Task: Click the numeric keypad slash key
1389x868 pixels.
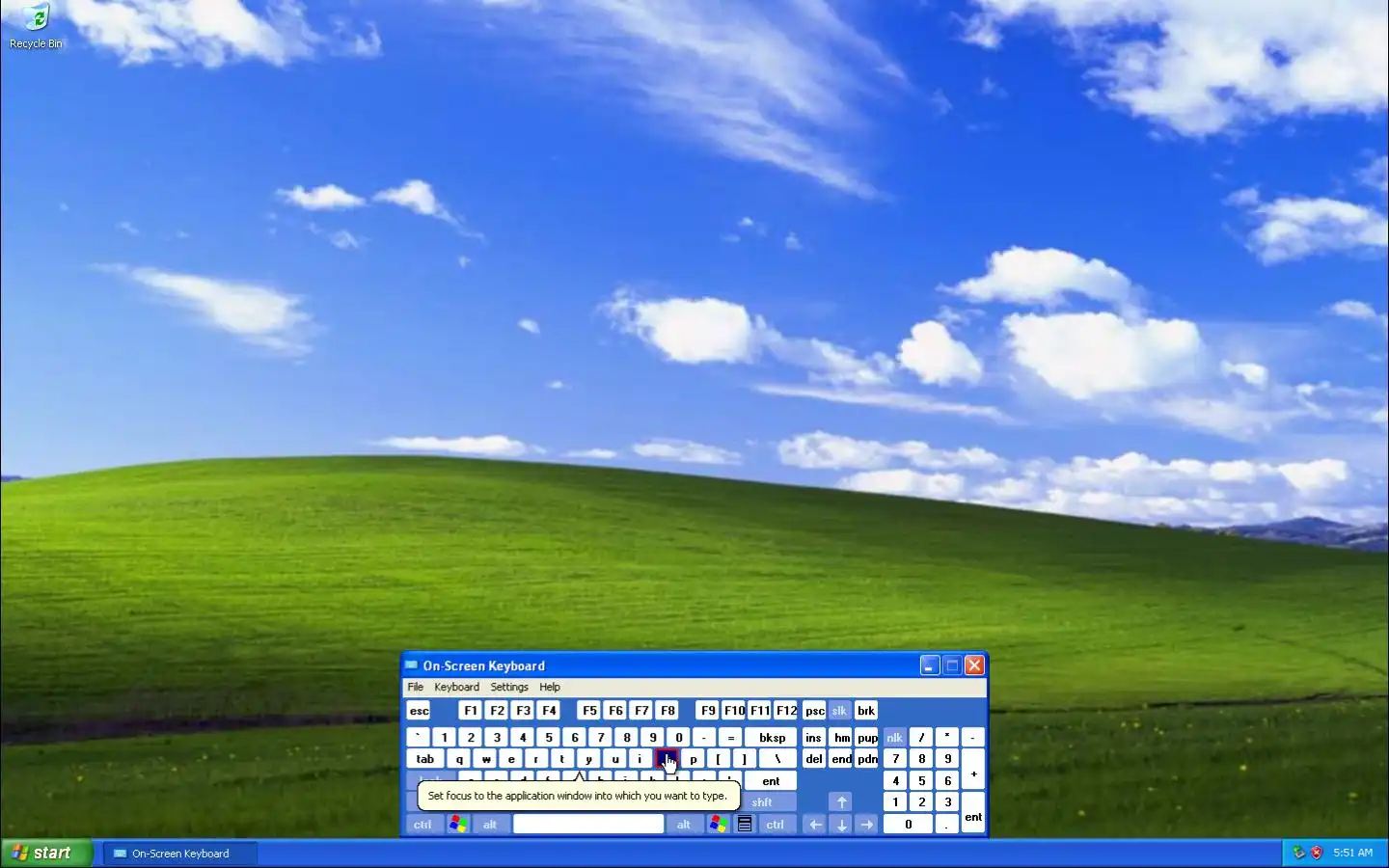Action: [x=921, y=738]
